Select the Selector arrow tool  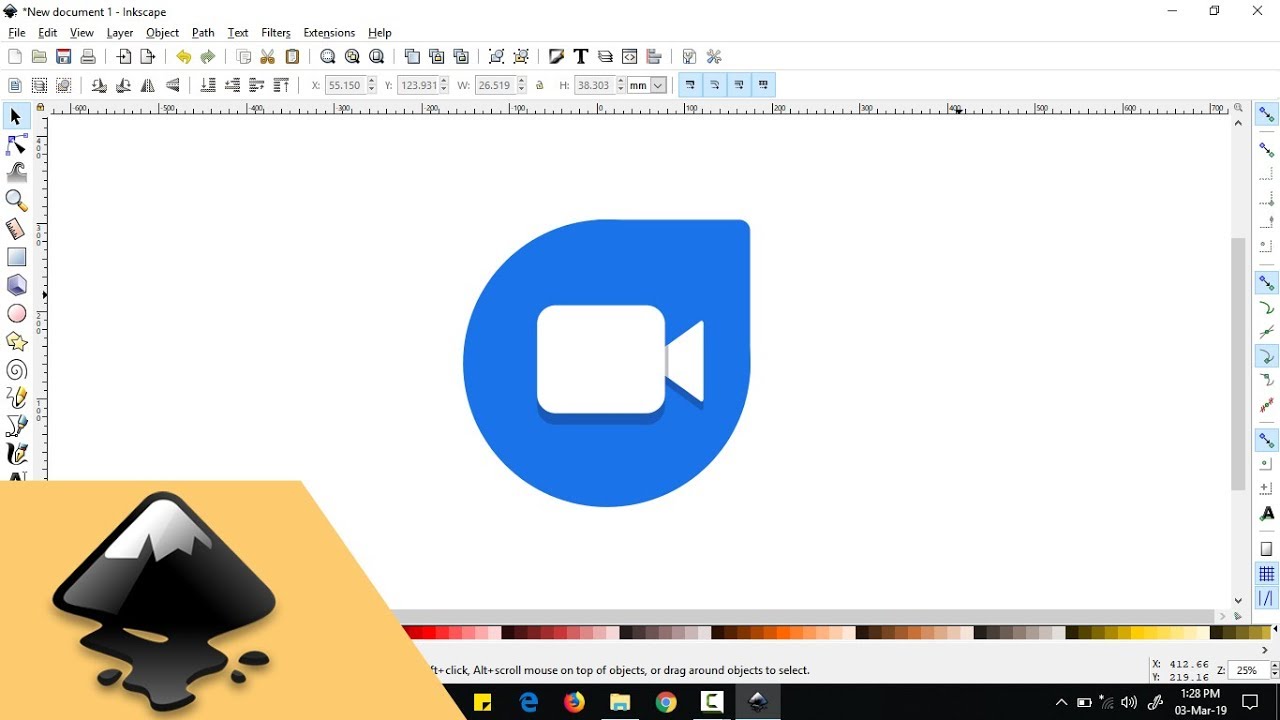pyautogui.click(x=16, y=118)
